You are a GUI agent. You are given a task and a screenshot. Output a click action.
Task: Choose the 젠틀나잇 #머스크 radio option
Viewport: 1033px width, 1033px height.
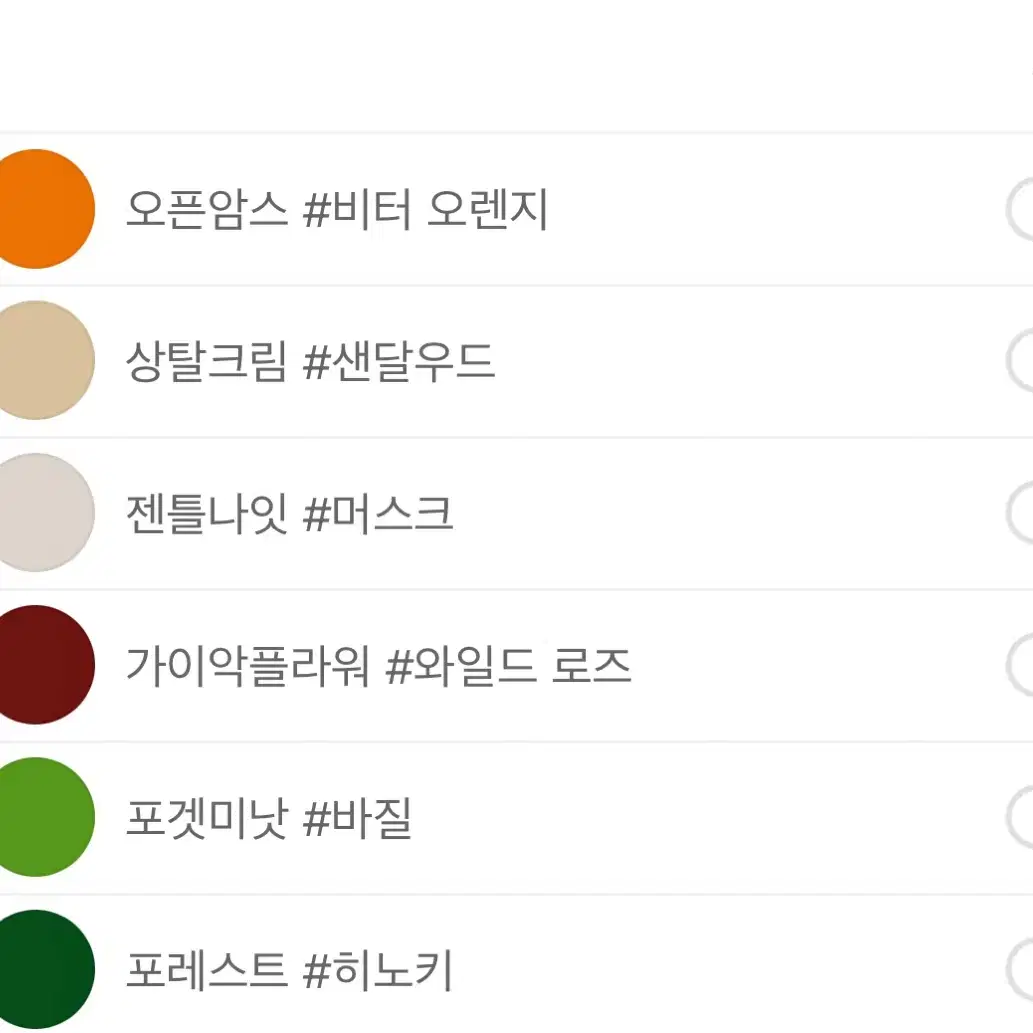pos(1020,513)
